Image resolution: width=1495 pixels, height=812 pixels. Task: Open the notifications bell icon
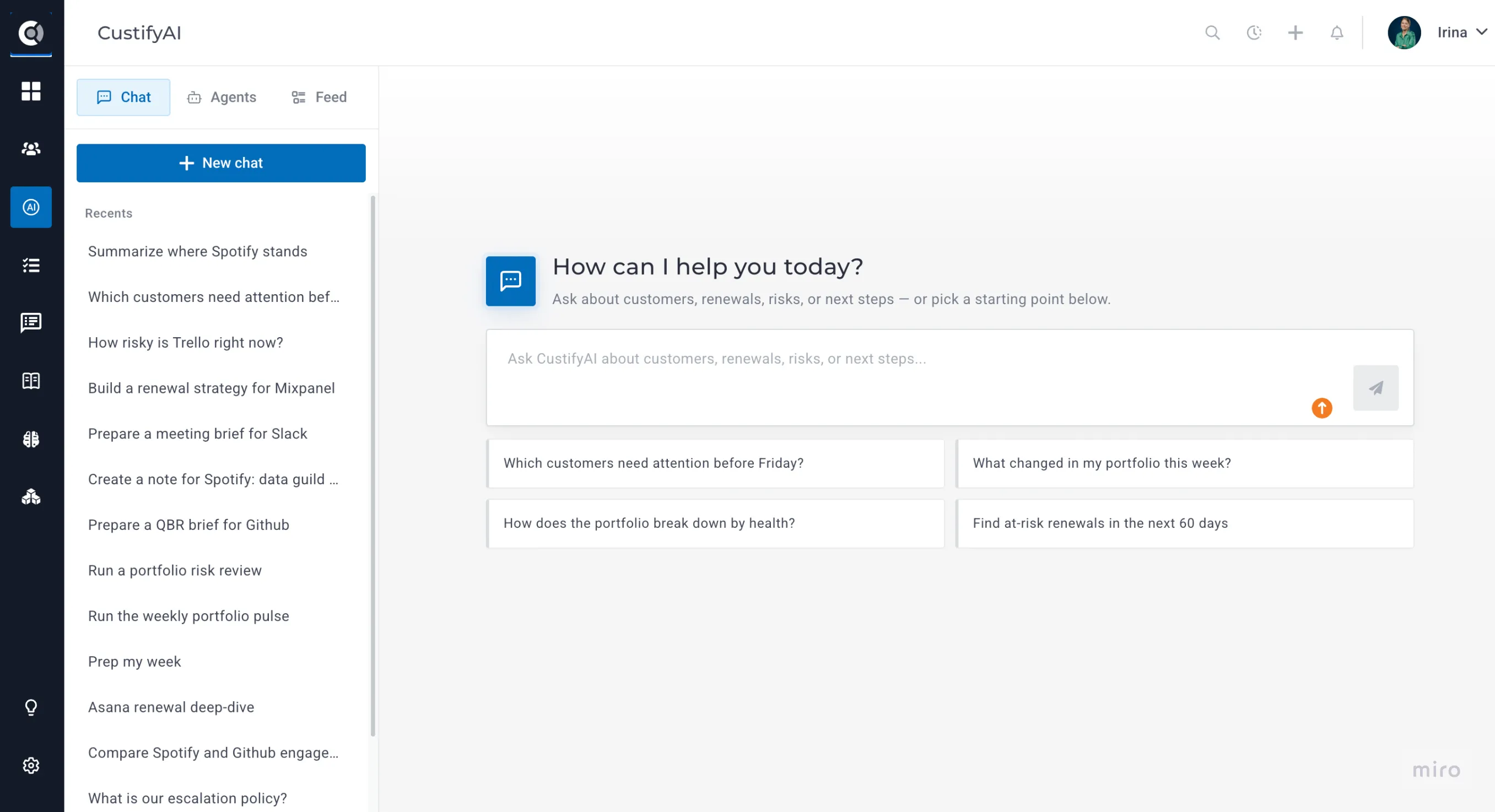coord(1337,33)
